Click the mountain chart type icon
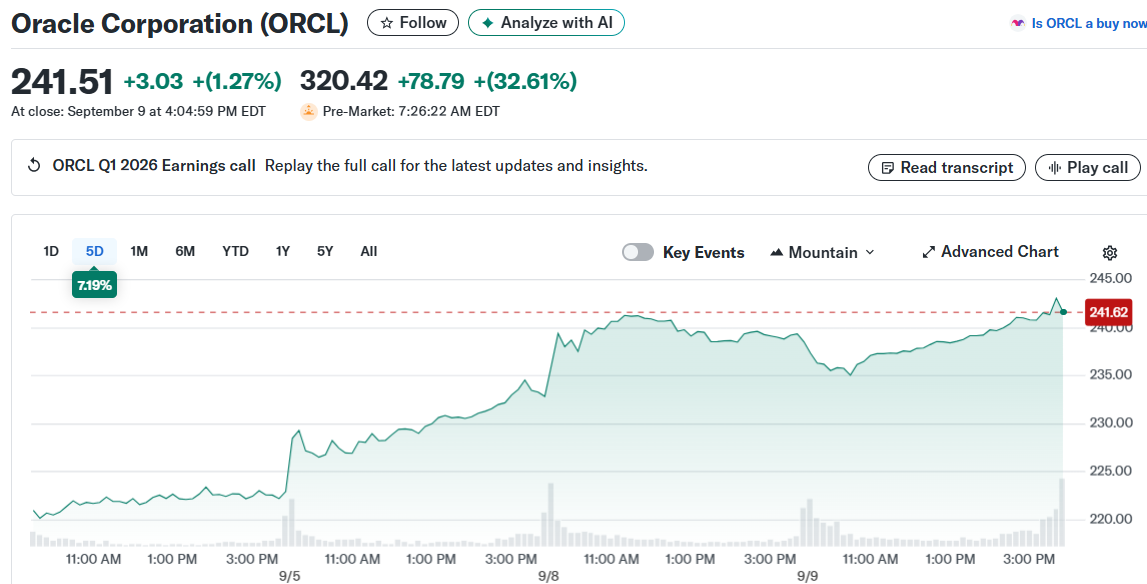1147x584 pixels. click(777, 252)
